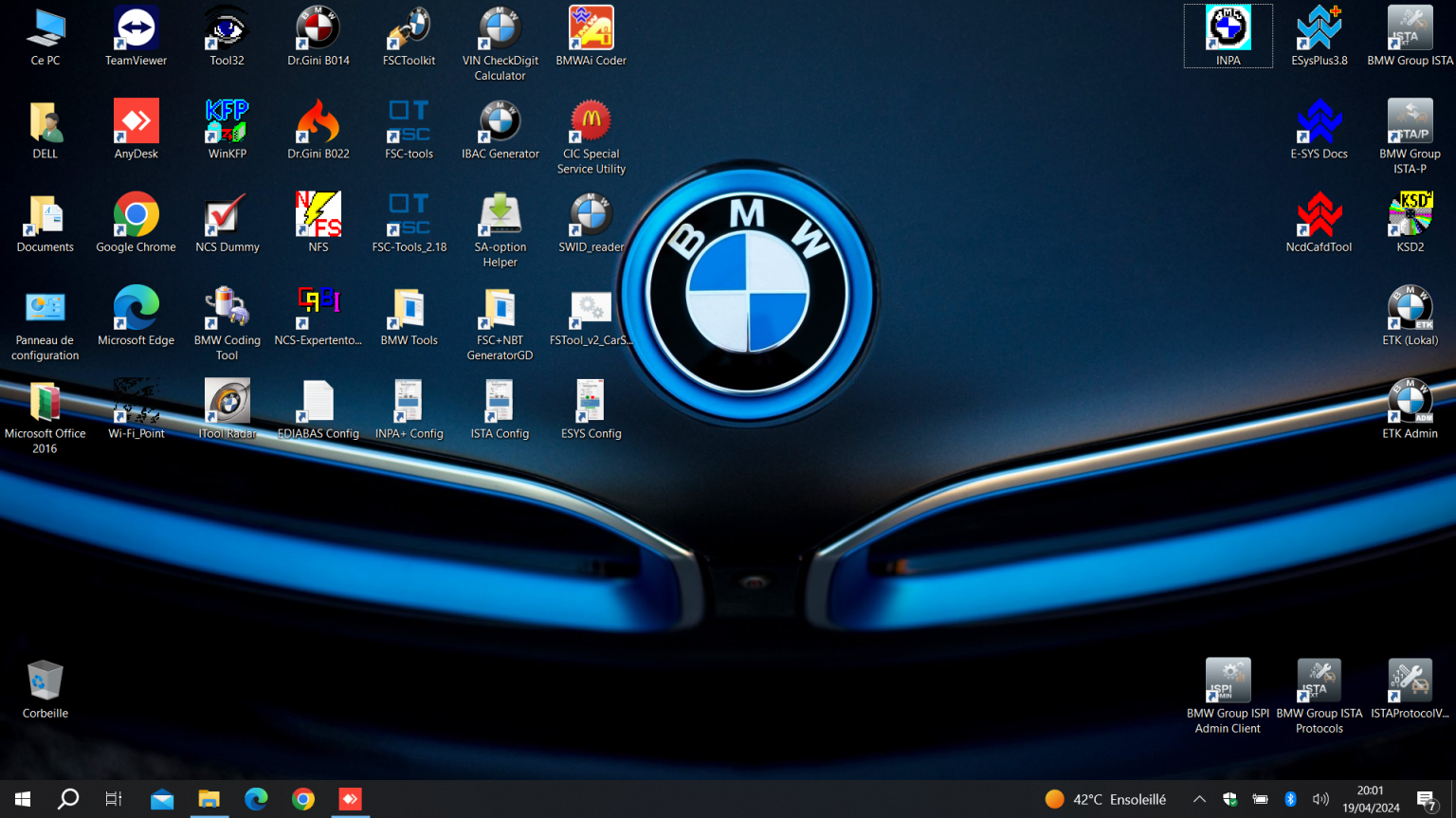
Task: Open EDIABAS Config file
Action: pyautogui.click(x=318, y=409)
